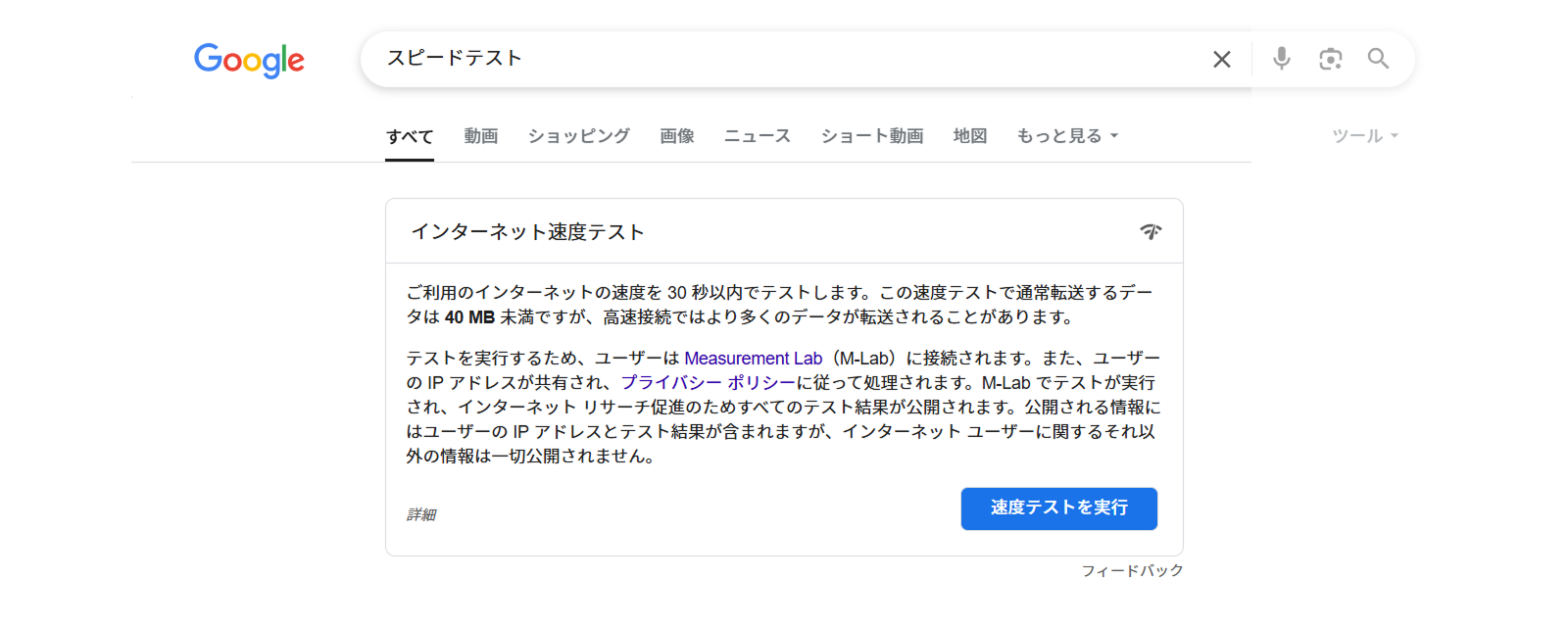Image resolution: width=1568 pixels, height=627 pixels.
Task: Go to the 画像 tab
Action: 677,136
